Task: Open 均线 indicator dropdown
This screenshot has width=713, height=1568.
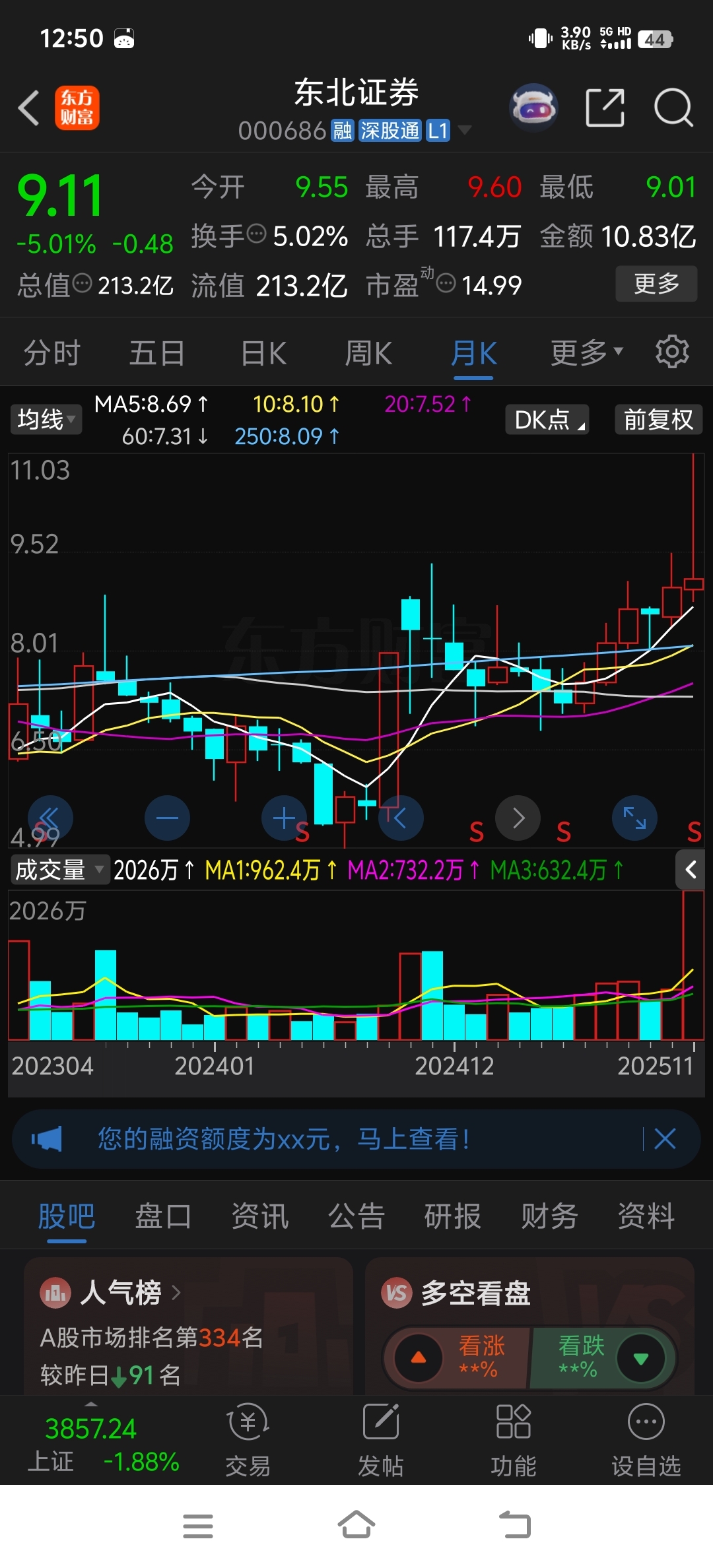Action: tap(46, 420)
